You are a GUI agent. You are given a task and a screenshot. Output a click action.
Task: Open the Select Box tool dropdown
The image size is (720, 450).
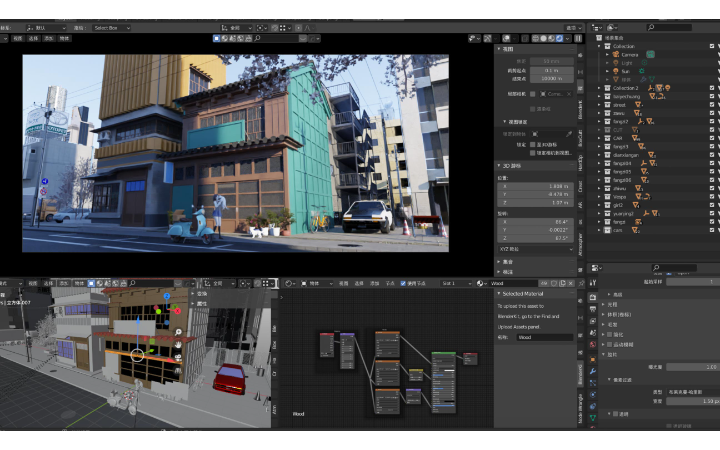click(111, 28)
